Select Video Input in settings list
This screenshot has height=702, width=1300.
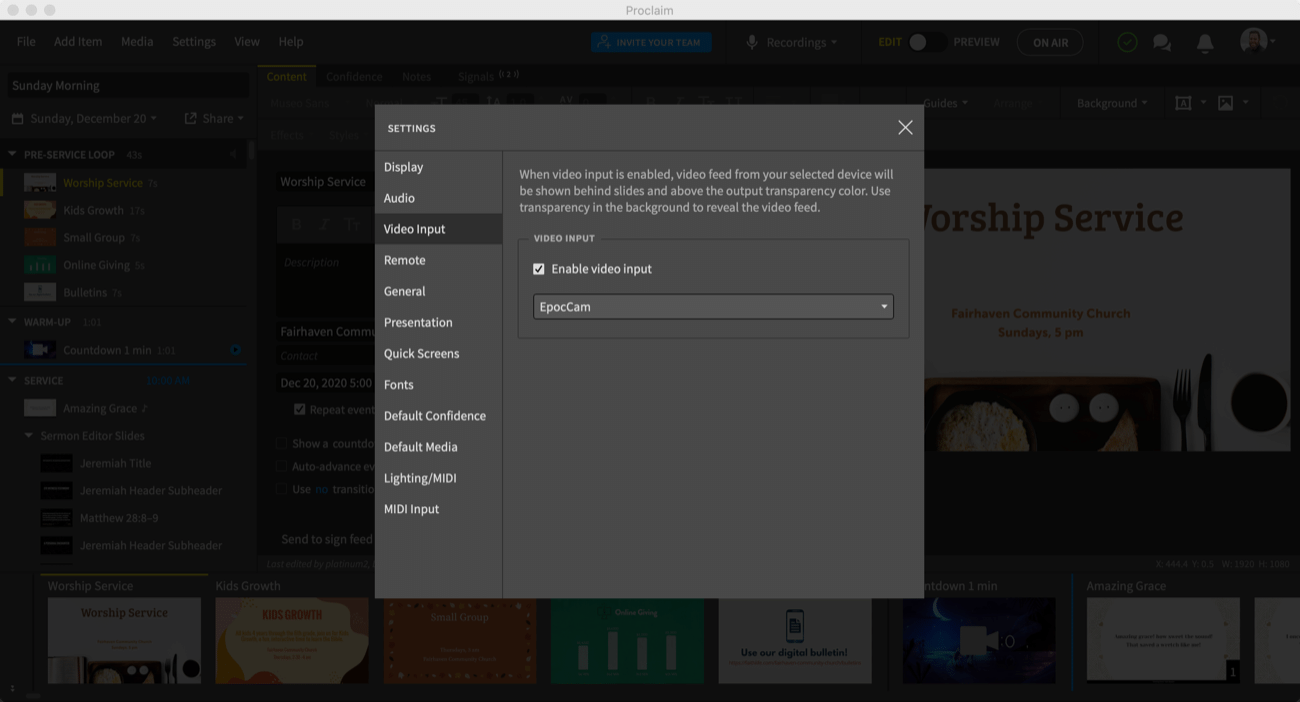[x=438, y=229]
